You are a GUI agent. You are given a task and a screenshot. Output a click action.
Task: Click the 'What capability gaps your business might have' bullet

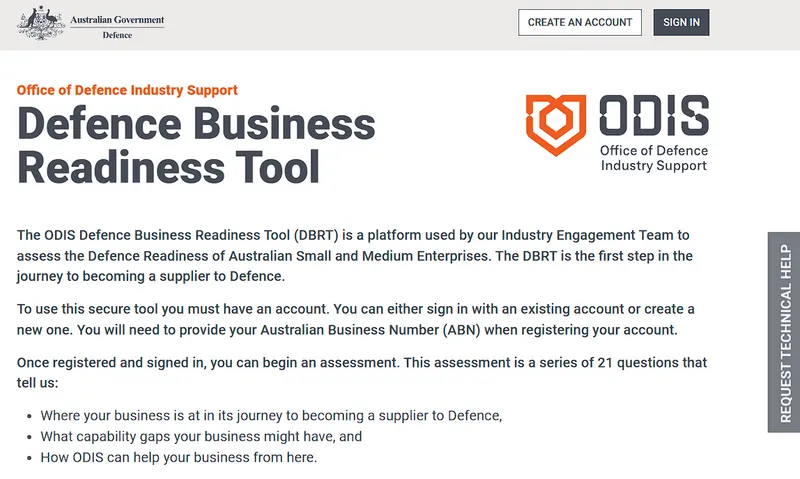click(201, 437)
